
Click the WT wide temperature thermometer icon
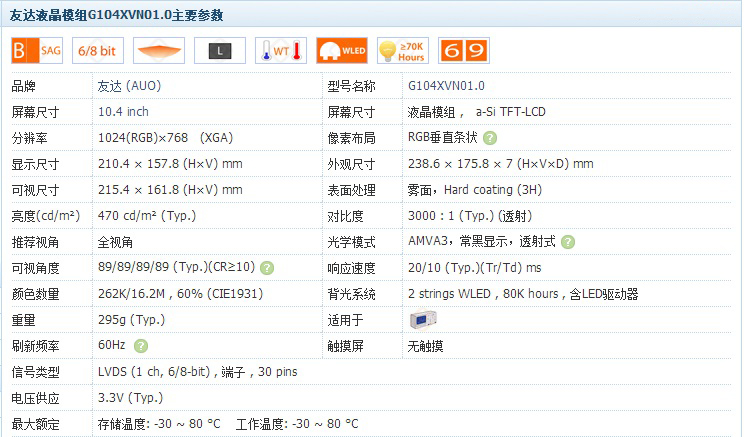point(281,51)
